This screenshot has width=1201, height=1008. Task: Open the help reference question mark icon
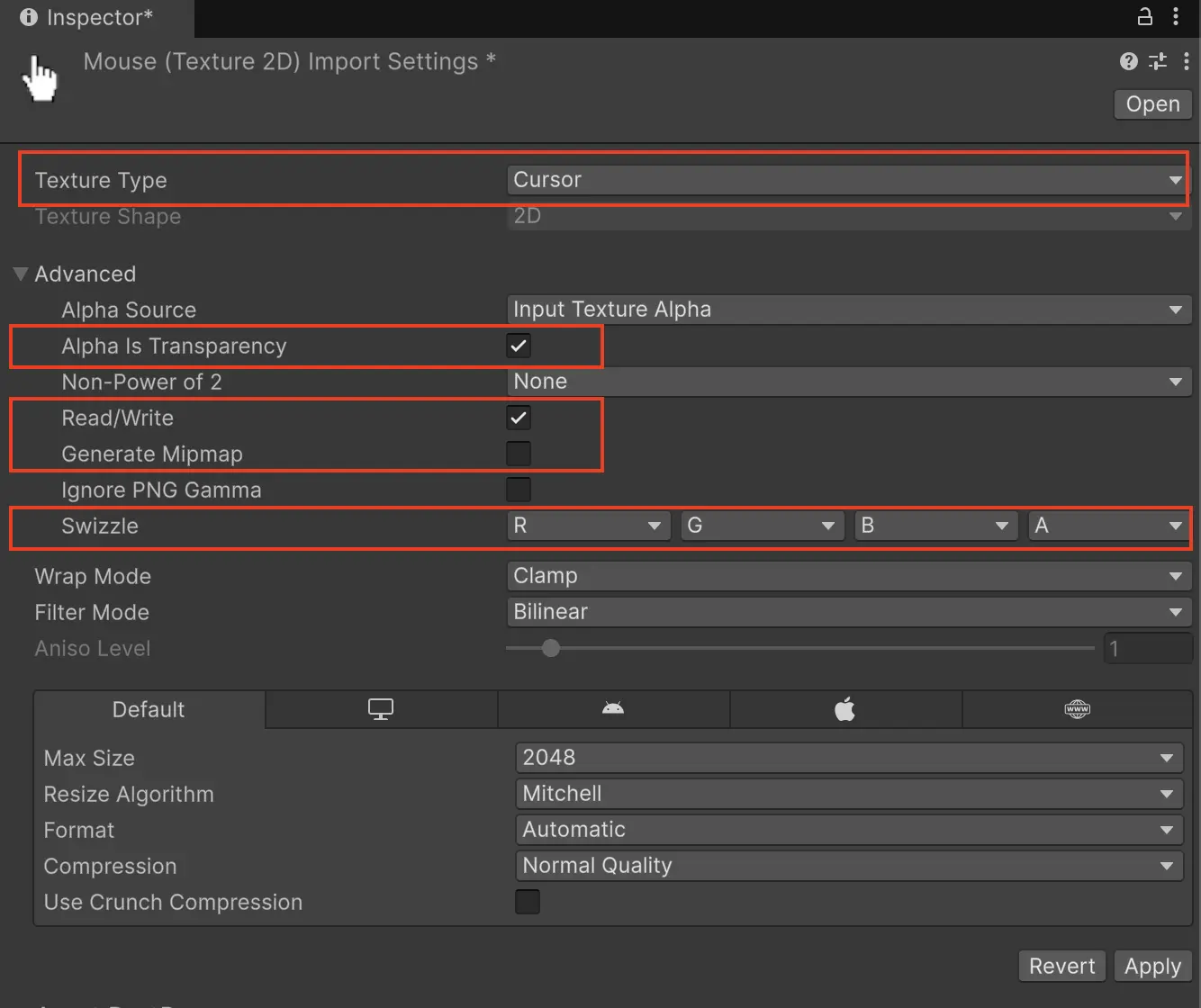point(1128,61)
